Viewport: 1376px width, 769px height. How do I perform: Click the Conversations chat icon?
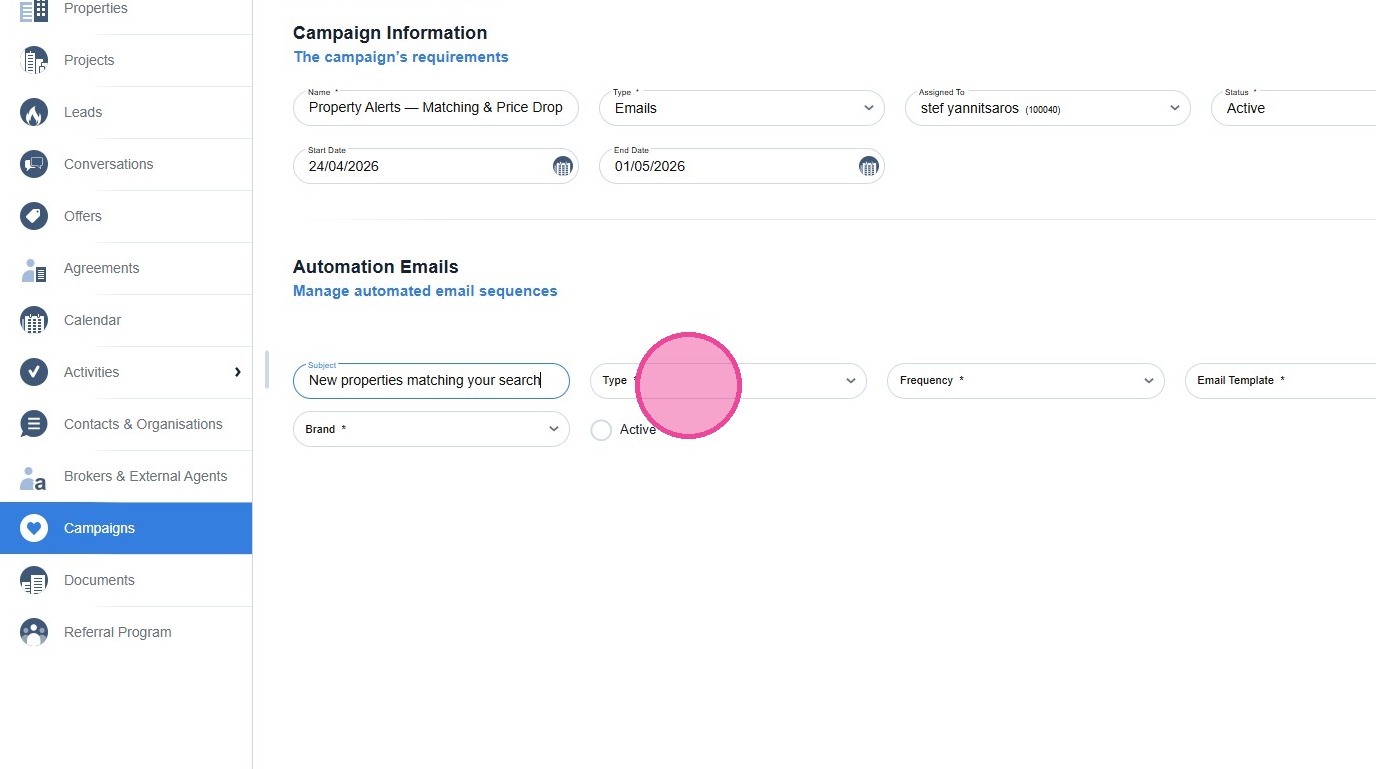34,164
